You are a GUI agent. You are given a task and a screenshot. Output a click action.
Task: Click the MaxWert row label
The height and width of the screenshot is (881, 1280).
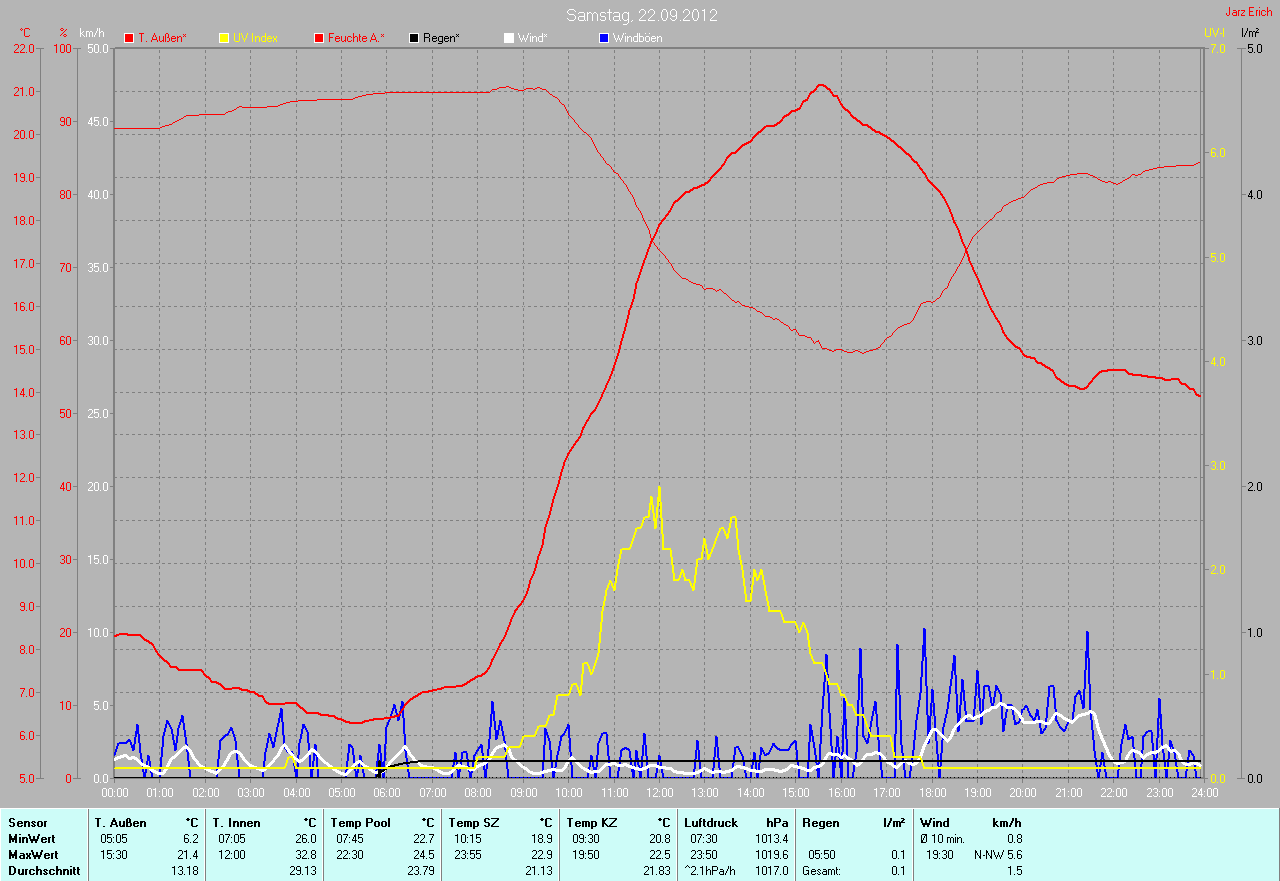pos(34,855)
